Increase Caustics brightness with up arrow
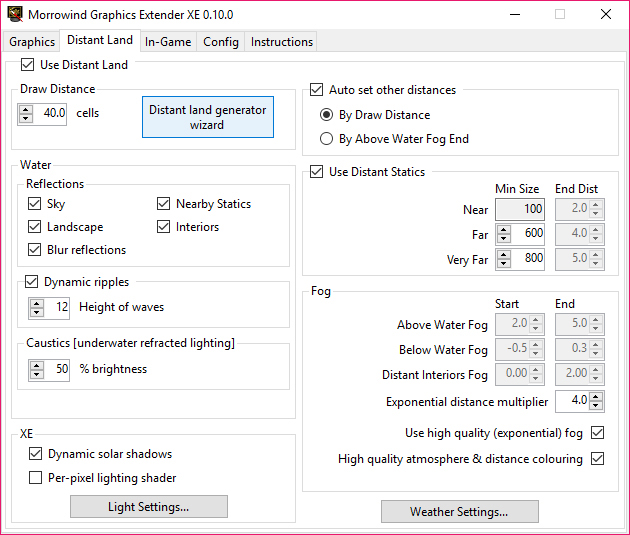 pyautogui.click(x=37, y=366)
